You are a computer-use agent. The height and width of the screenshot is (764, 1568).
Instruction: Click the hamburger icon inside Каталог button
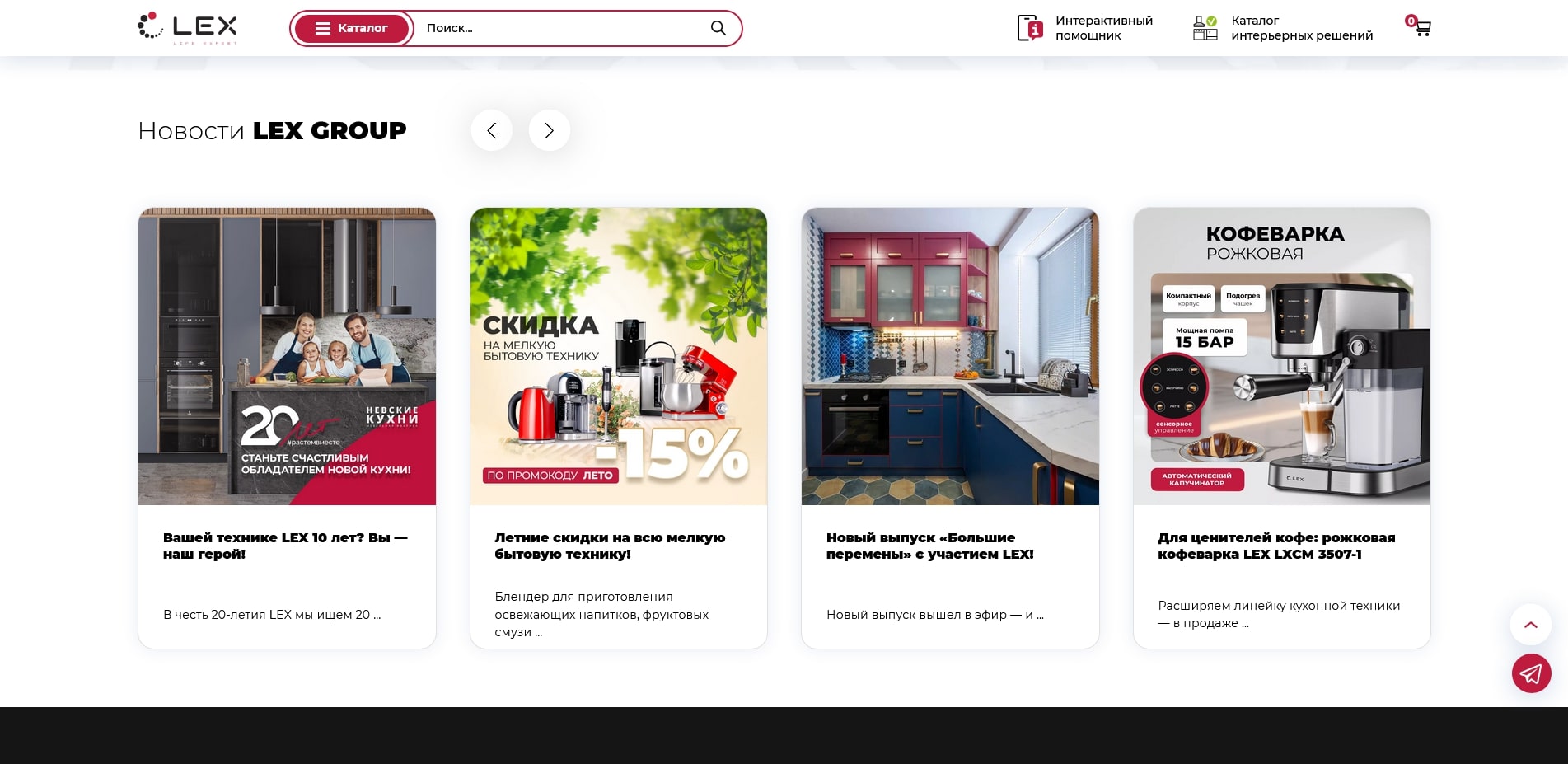pyautogui.click(x=322, y=28)
